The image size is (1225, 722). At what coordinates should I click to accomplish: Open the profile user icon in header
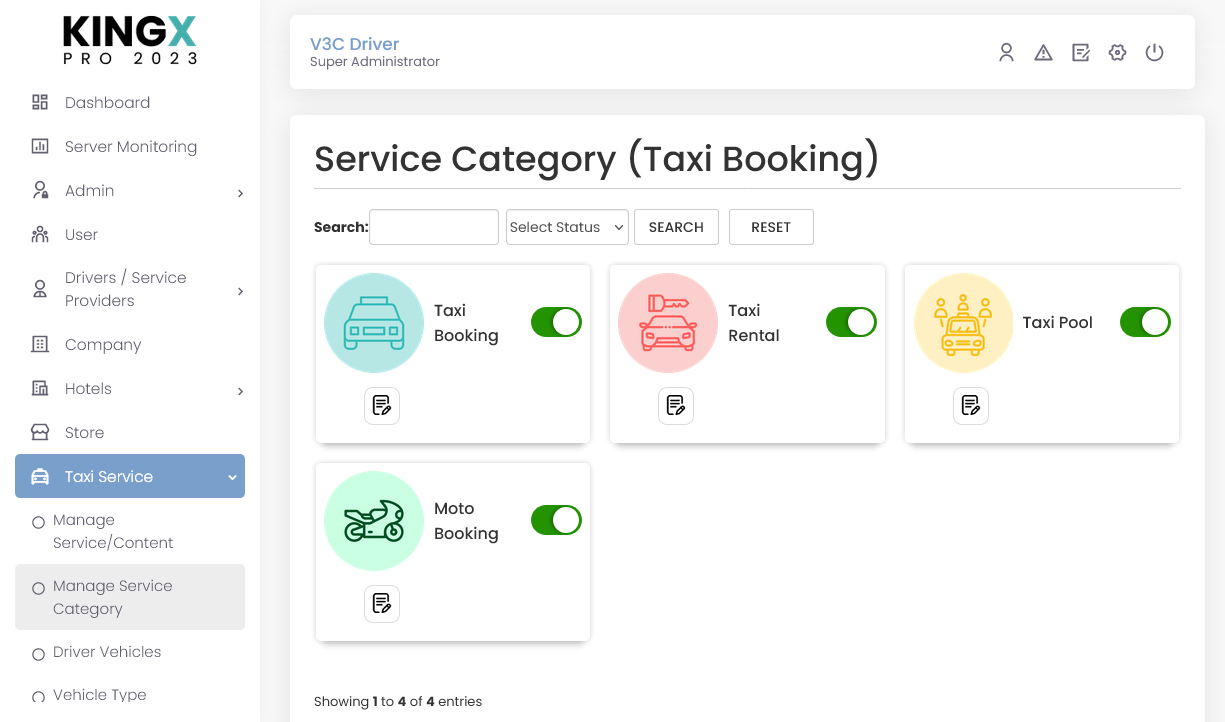click(1007, 53)
